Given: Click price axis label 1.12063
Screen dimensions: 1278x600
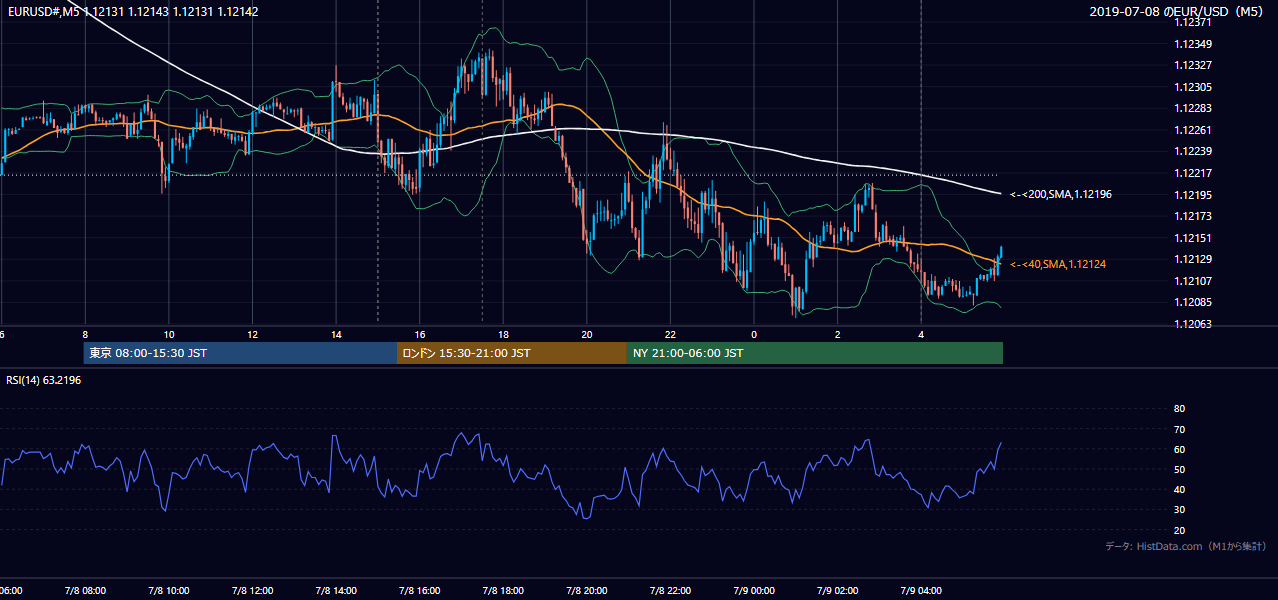Looking at the screenshot, I should coord(1194,324).
